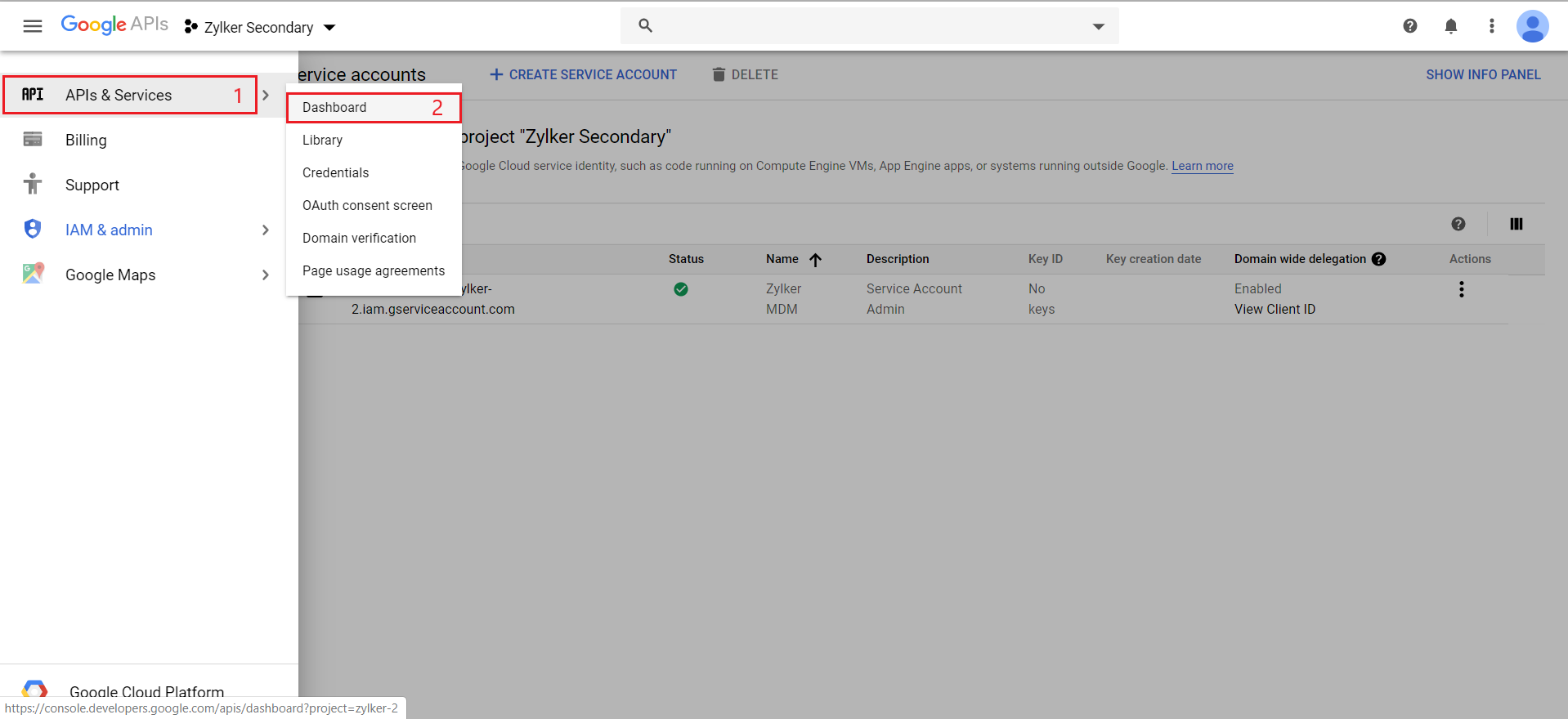Click the green status check icon
This screenshot has height=719, width=1568.
click(681, 289)
